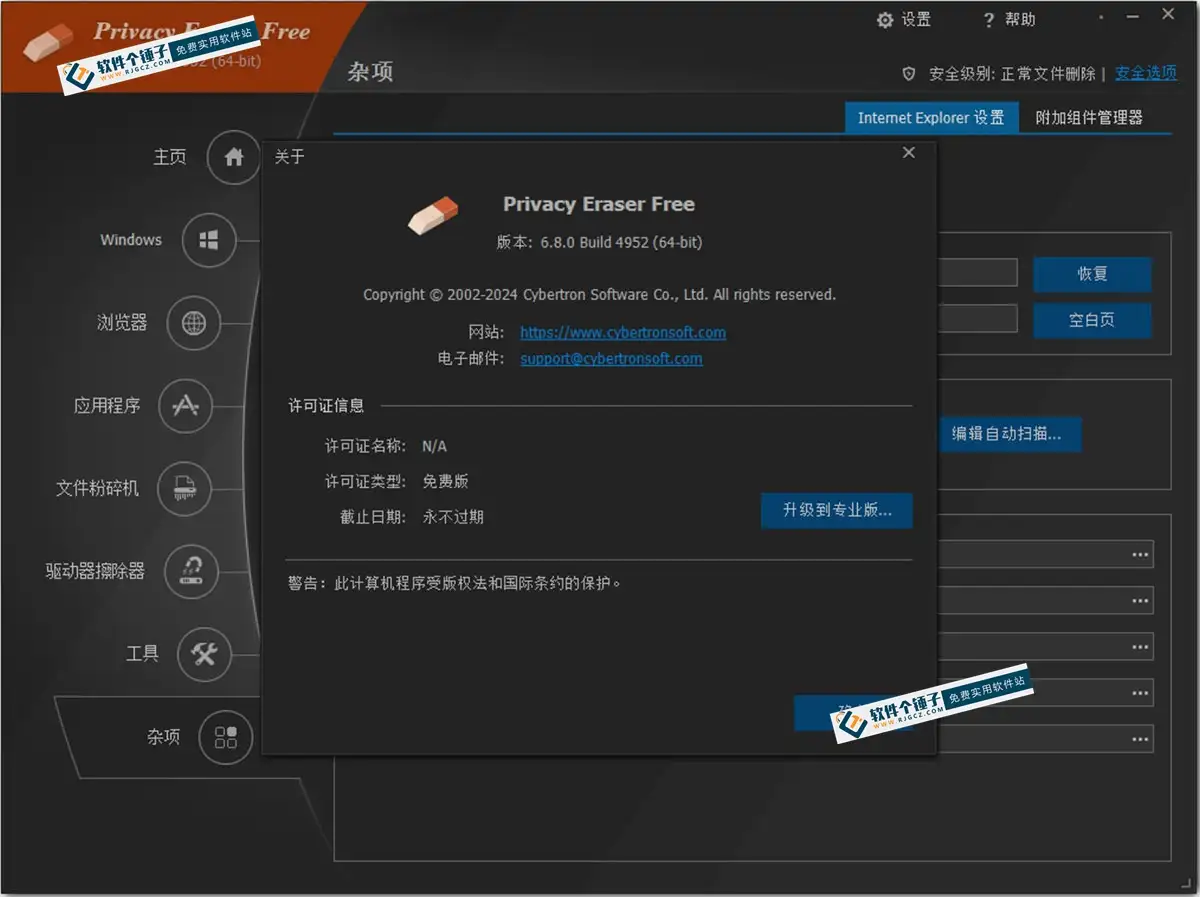Click the 许可证类型 value 免费版
The width and height of the screenshot is (1200, 897).
click(445, 481)
